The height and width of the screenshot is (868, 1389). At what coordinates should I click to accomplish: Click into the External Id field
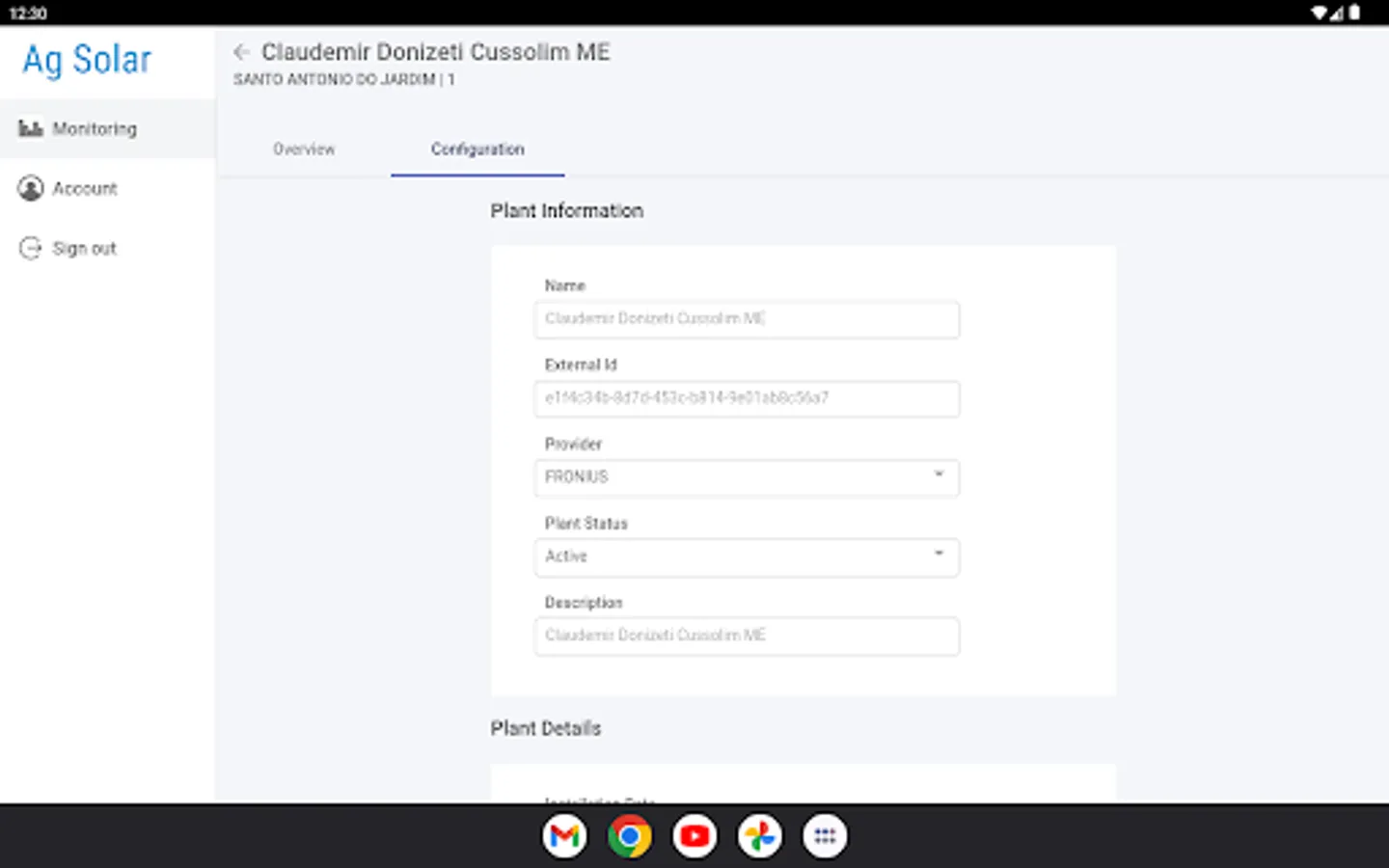click(x=746, y=398)
